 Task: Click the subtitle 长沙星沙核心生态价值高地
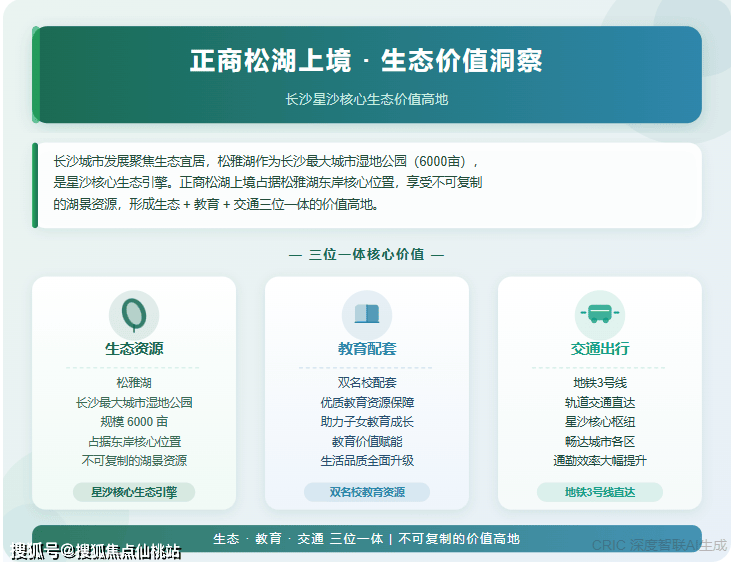[366, 99]
